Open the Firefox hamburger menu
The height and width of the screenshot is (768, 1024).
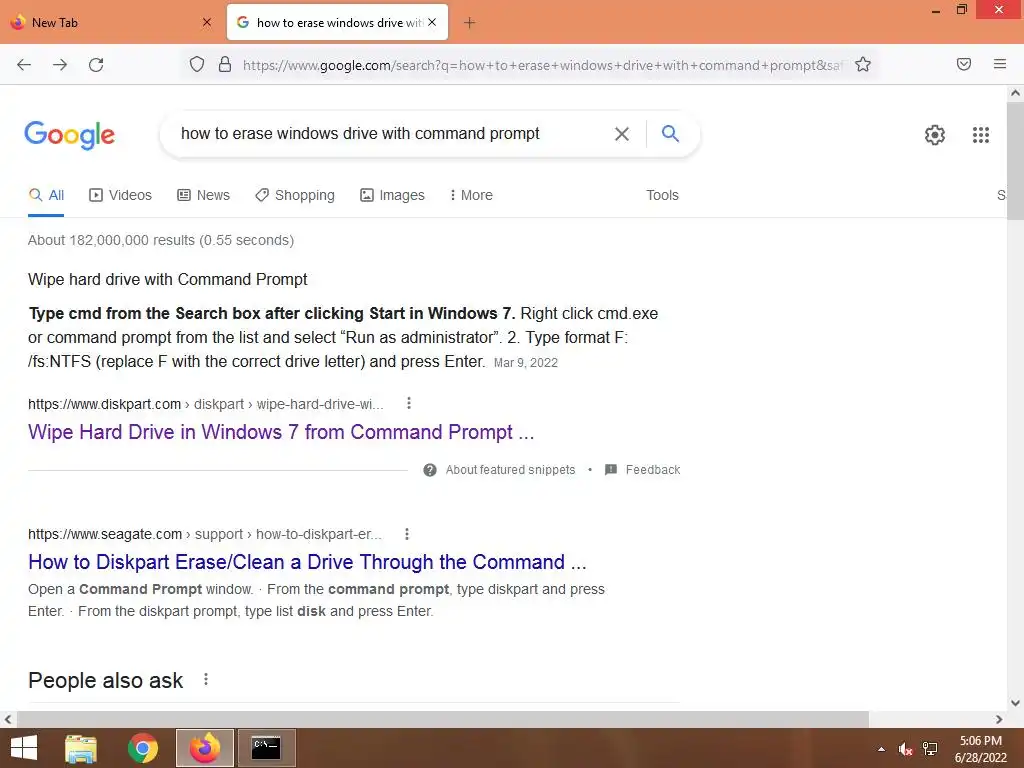tap(1000, 64)
